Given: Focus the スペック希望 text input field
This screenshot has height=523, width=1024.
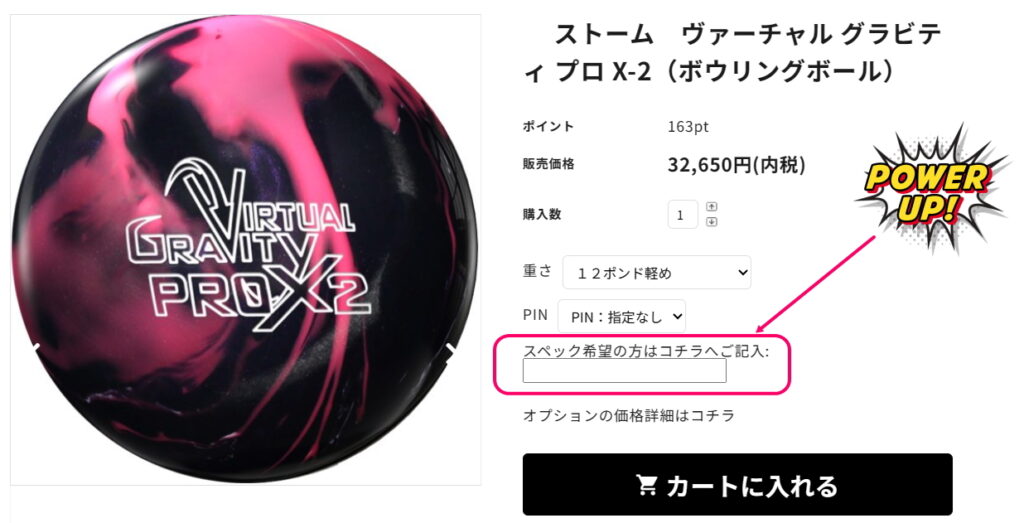Looking at the screenshot, I should click(624, 370).
